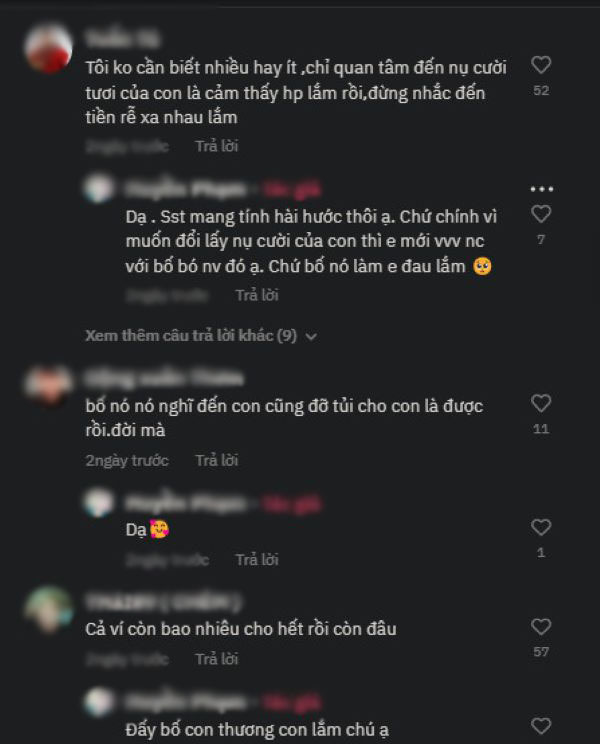This screenshot has height=744, width=600.
Task: Open username above the "Dạ" emoji reply
Action: click(x=186, y=503)
